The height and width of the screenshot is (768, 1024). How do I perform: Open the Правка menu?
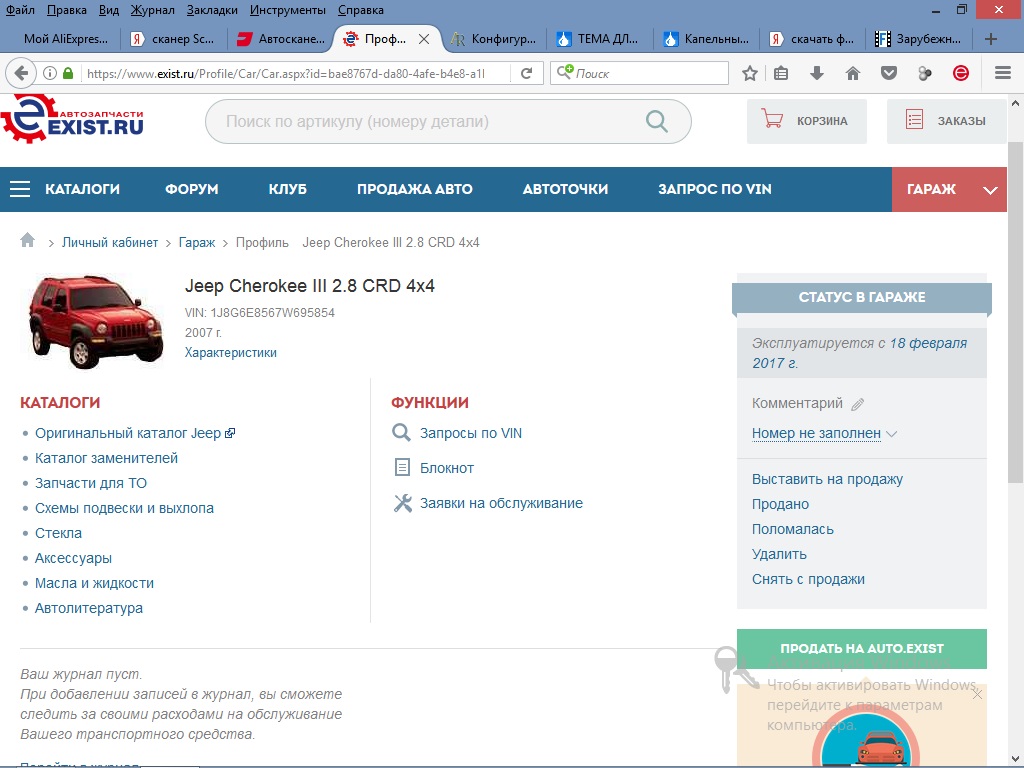point(67,10)
